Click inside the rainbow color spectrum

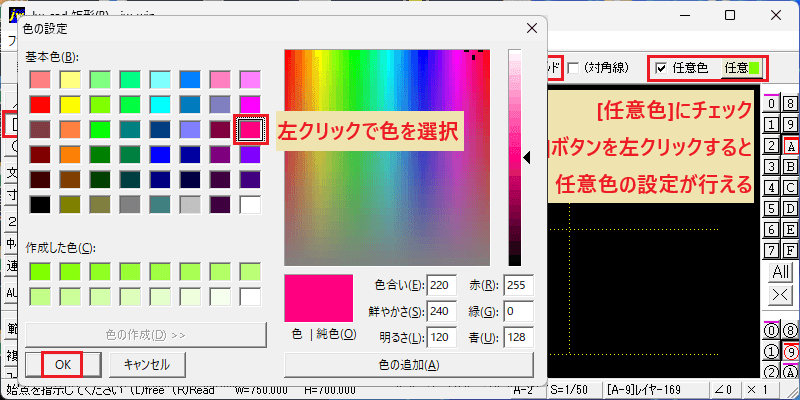point(387,157)
